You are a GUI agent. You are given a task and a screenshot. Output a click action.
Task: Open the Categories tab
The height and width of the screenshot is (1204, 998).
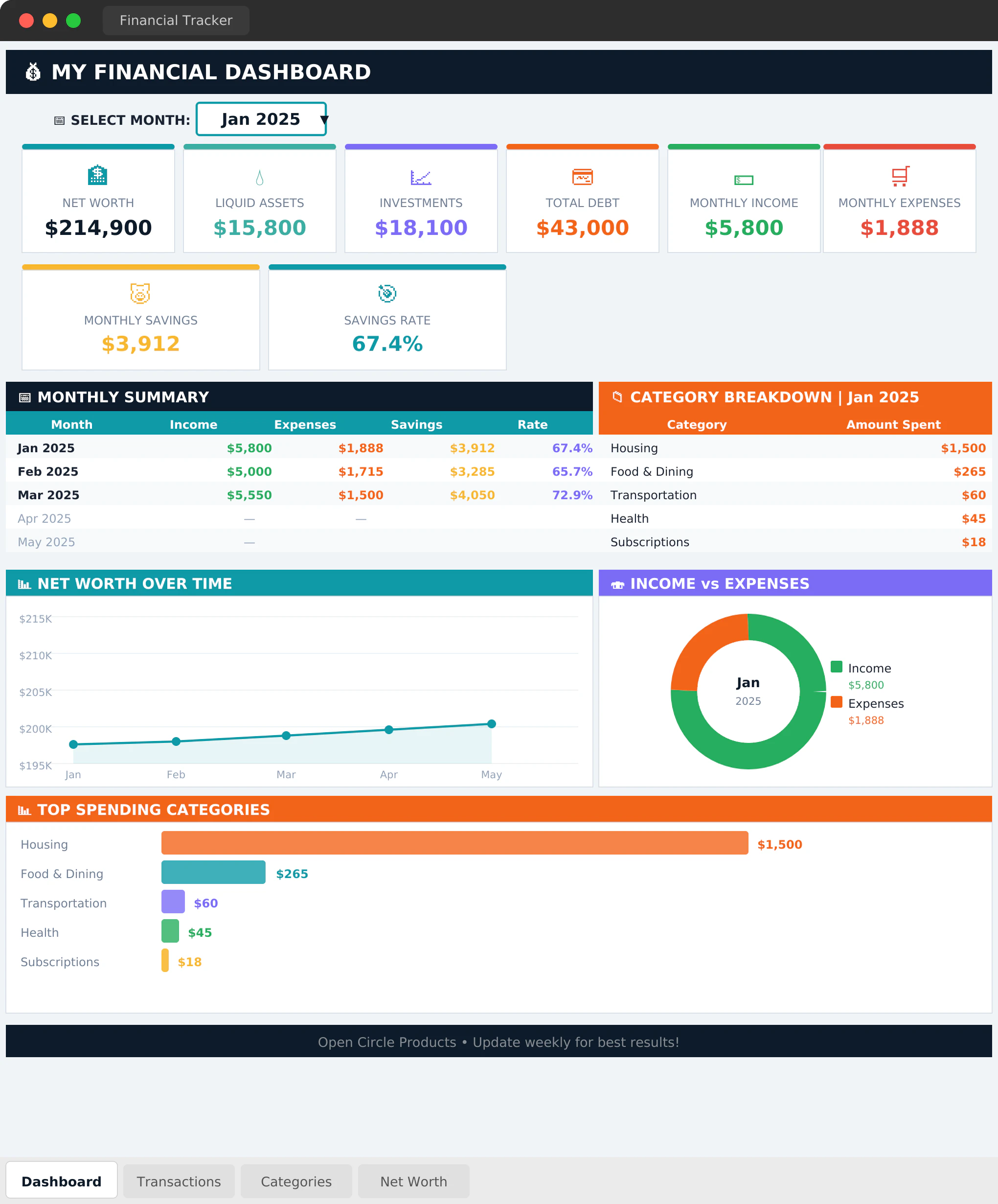(296, 1181)
